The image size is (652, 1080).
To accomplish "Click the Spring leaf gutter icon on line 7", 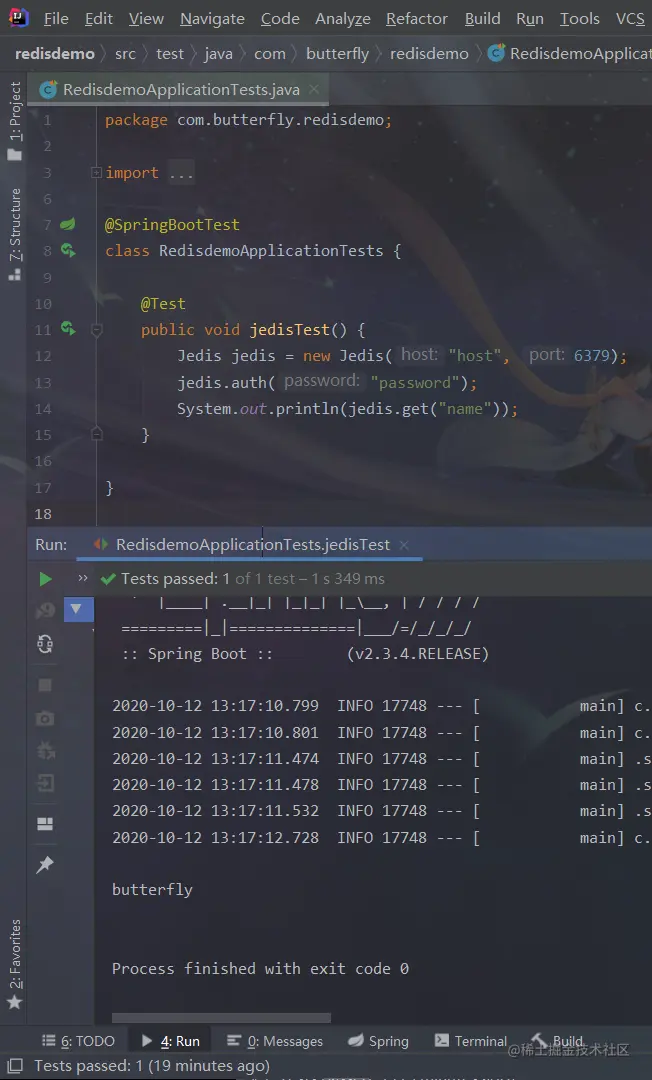I will point(67,225).
